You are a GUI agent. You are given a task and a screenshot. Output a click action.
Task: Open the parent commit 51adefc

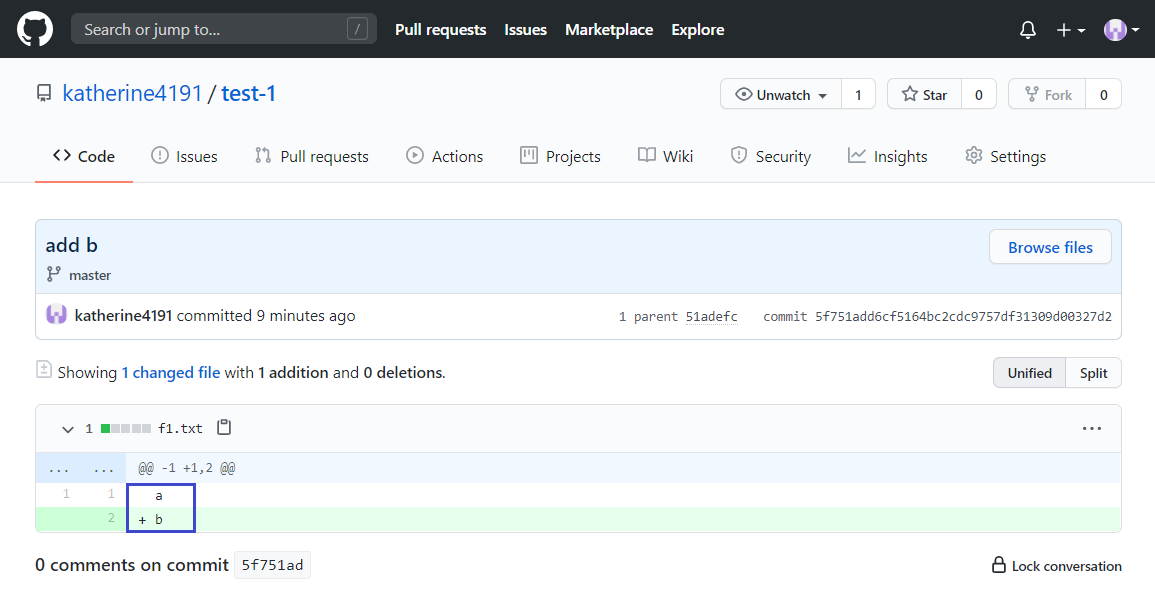pos(712,316)
